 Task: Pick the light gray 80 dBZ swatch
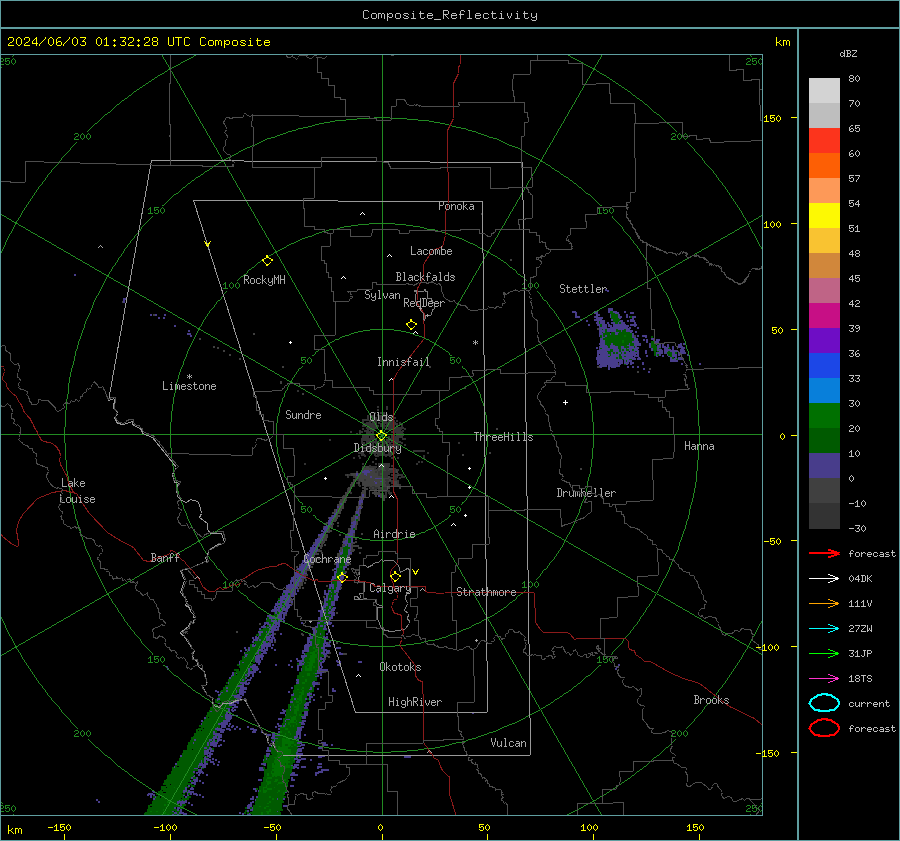(x=824, y=91)
